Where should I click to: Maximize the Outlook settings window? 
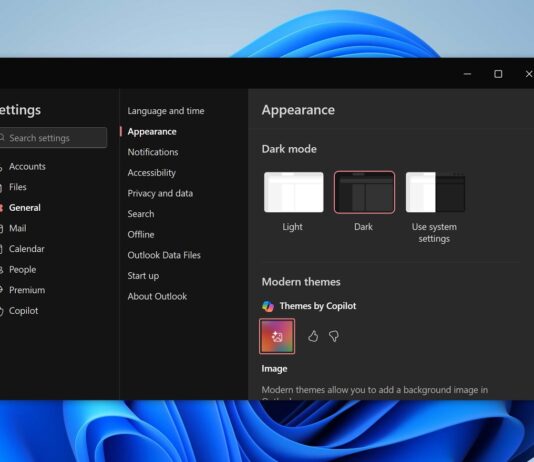(x=498, y=74)
